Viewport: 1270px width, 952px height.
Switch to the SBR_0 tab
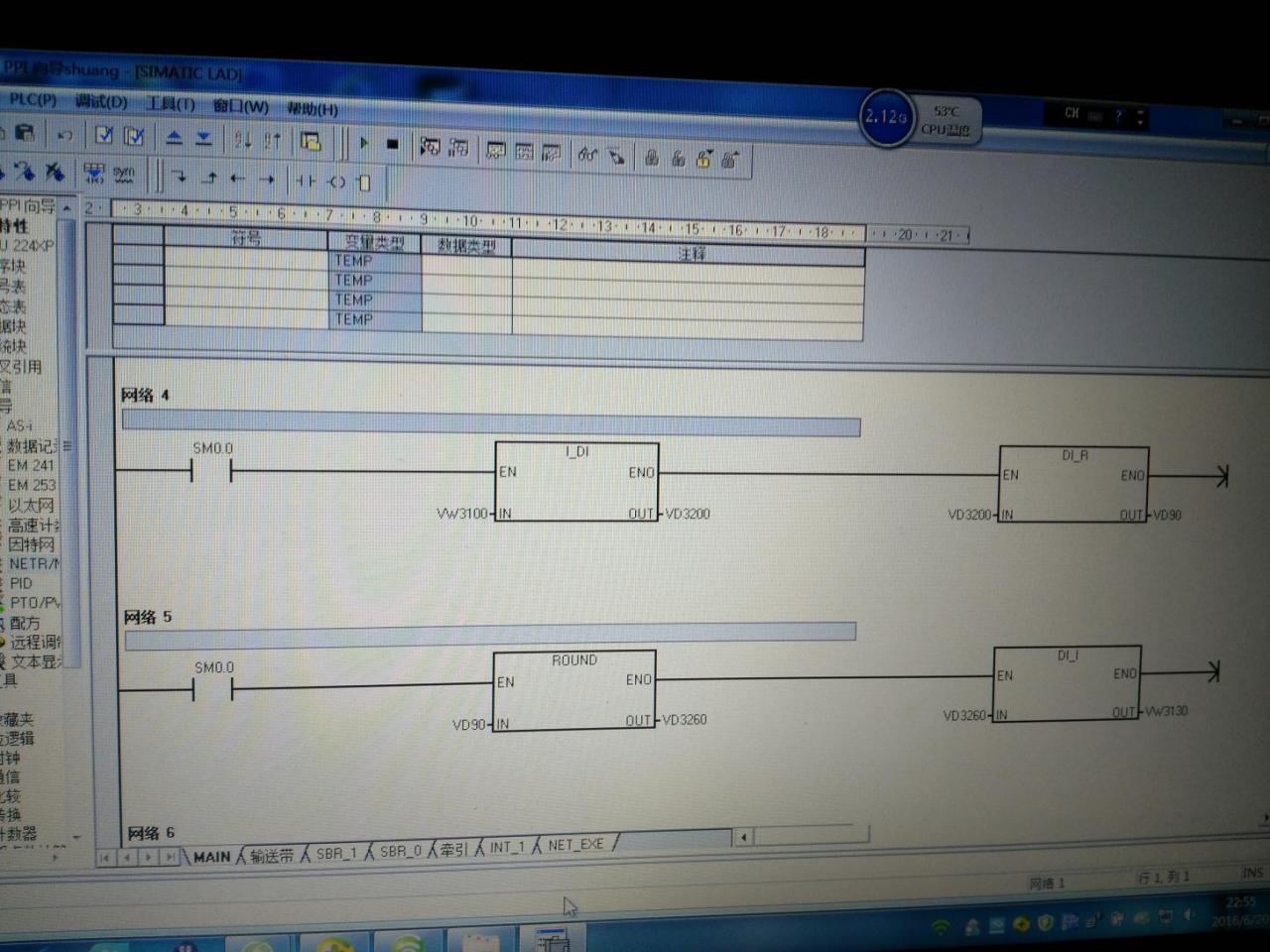(x=401, y=851)
